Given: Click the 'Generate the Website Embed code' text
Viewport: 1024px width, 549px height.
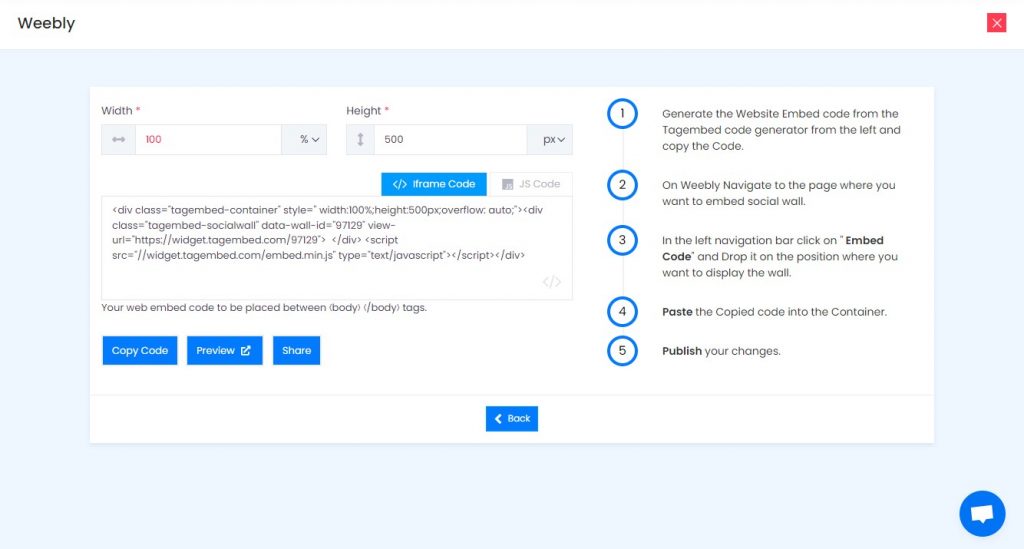Looking at the screenshot, I should coord(781,130).
